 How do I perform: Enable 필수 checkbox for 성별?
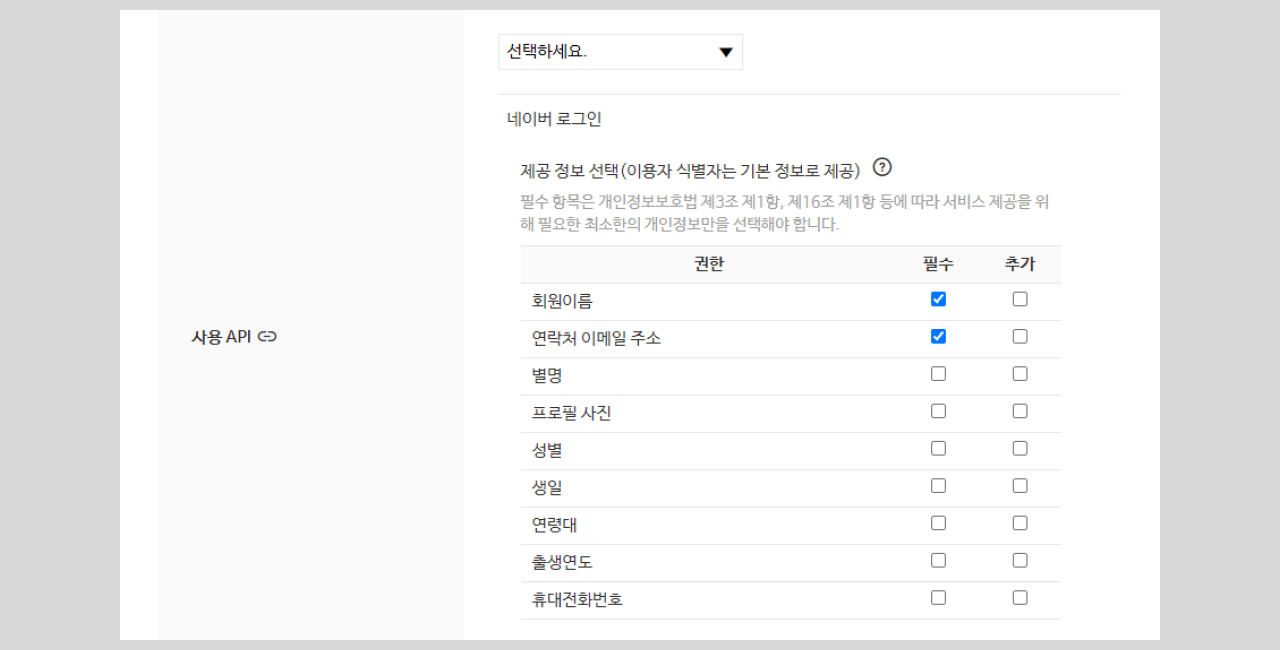point(938,448)
